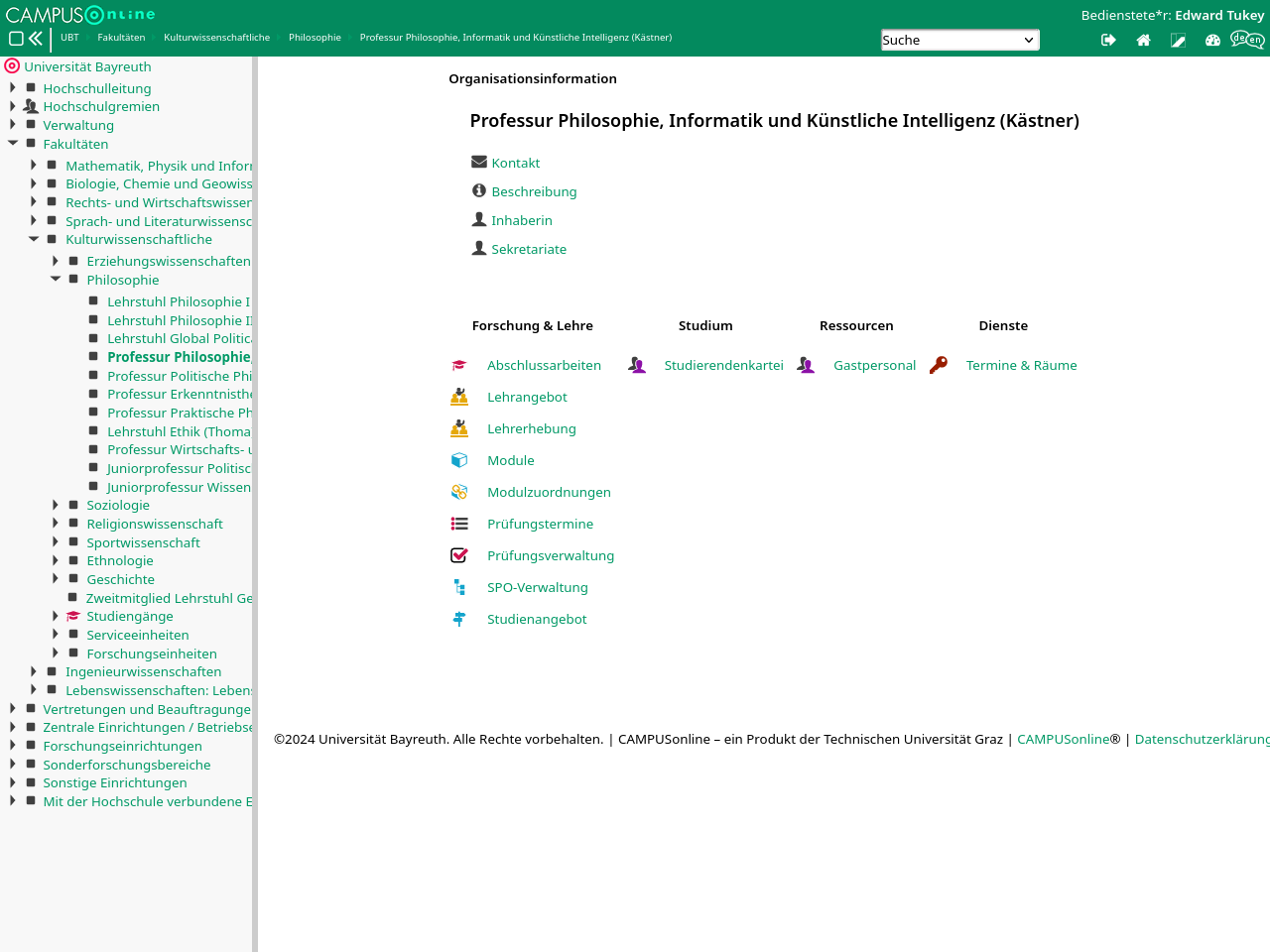
Task: Click the Abschlussarbeiten graduation cap icon
Action: [459, 365]
